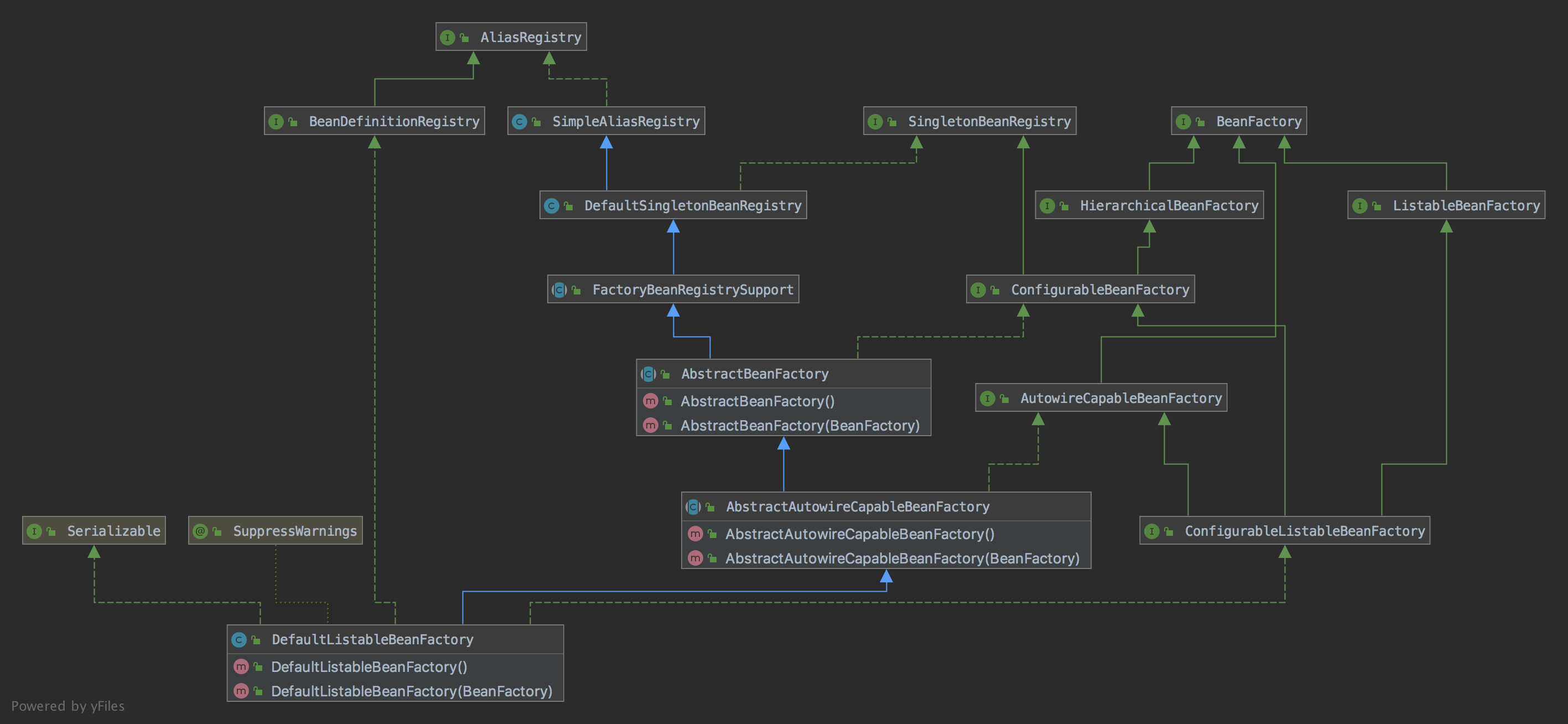Click the interface icon of HierarchicalBeanFactory
This screenshot has height=724, width=1568.
[1047, 206]
